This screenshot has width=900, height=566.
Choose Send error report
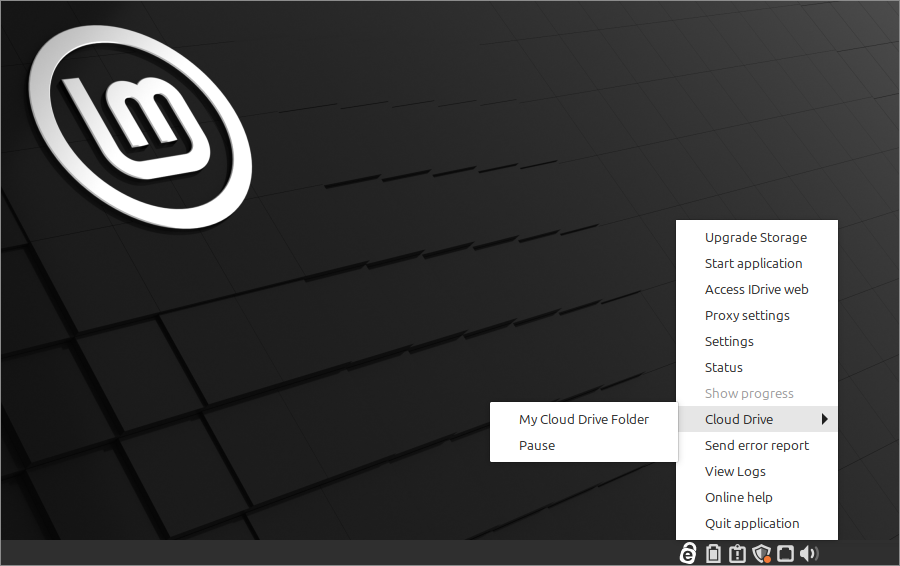coord(757,445)
